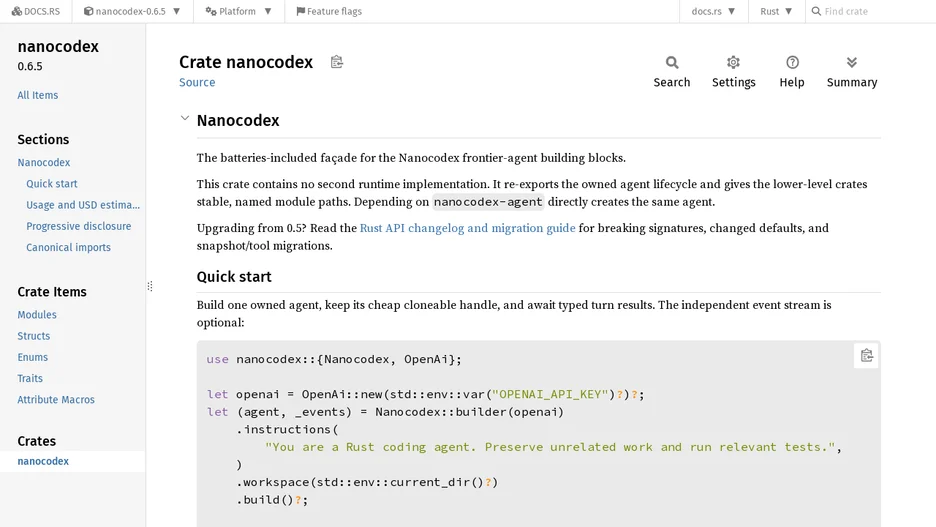Click the Sections sidebar heading

pyautogui.click(x=43, y=140)
